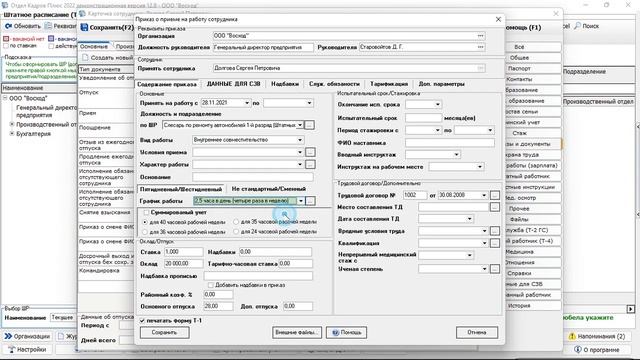This screenshot has width=640, height=360.
Task: Select для 36 часовой рабочей недели
Action: [145, 232]
